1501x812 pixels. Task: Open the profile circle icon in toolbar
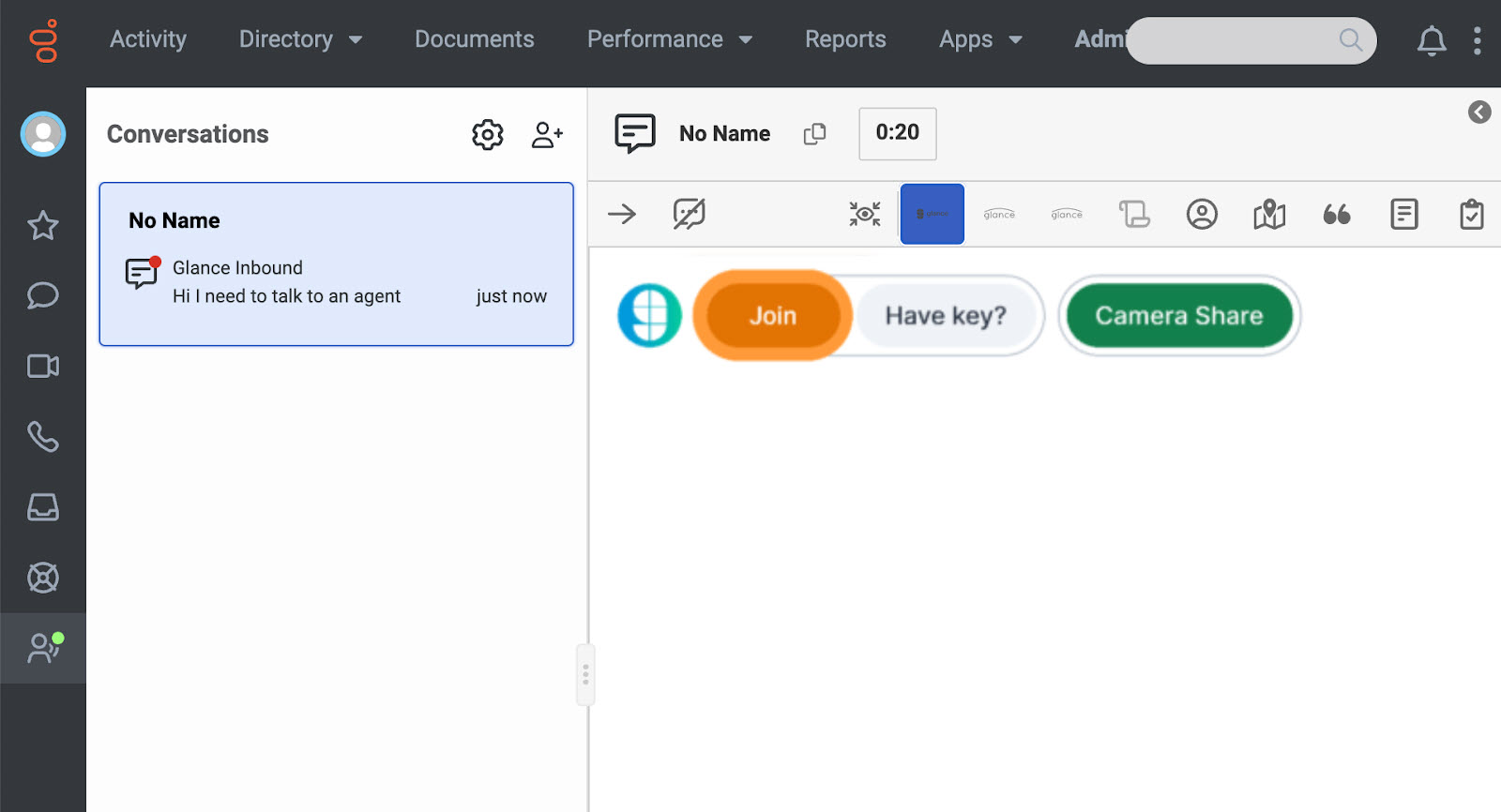coord(1201,215)
